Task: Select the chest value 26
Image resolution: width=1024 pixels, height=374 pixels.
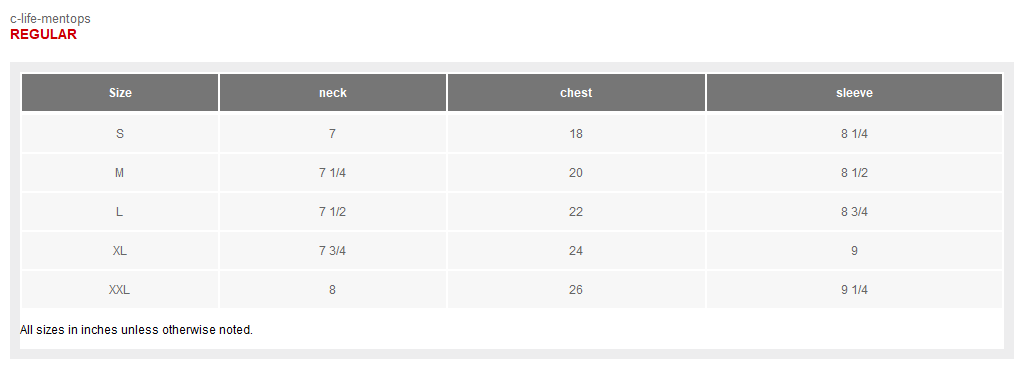Action: coord(576,290)
